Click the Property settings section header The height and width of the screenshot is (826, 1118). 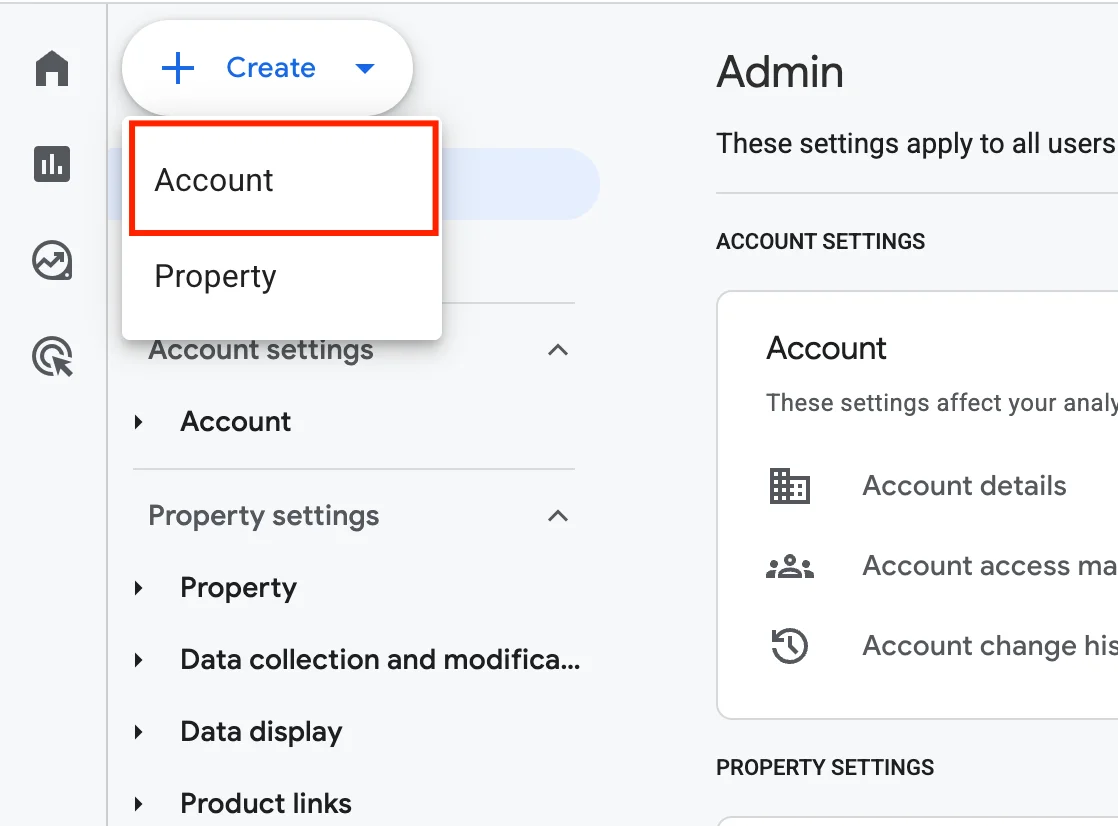pos(264,516)
